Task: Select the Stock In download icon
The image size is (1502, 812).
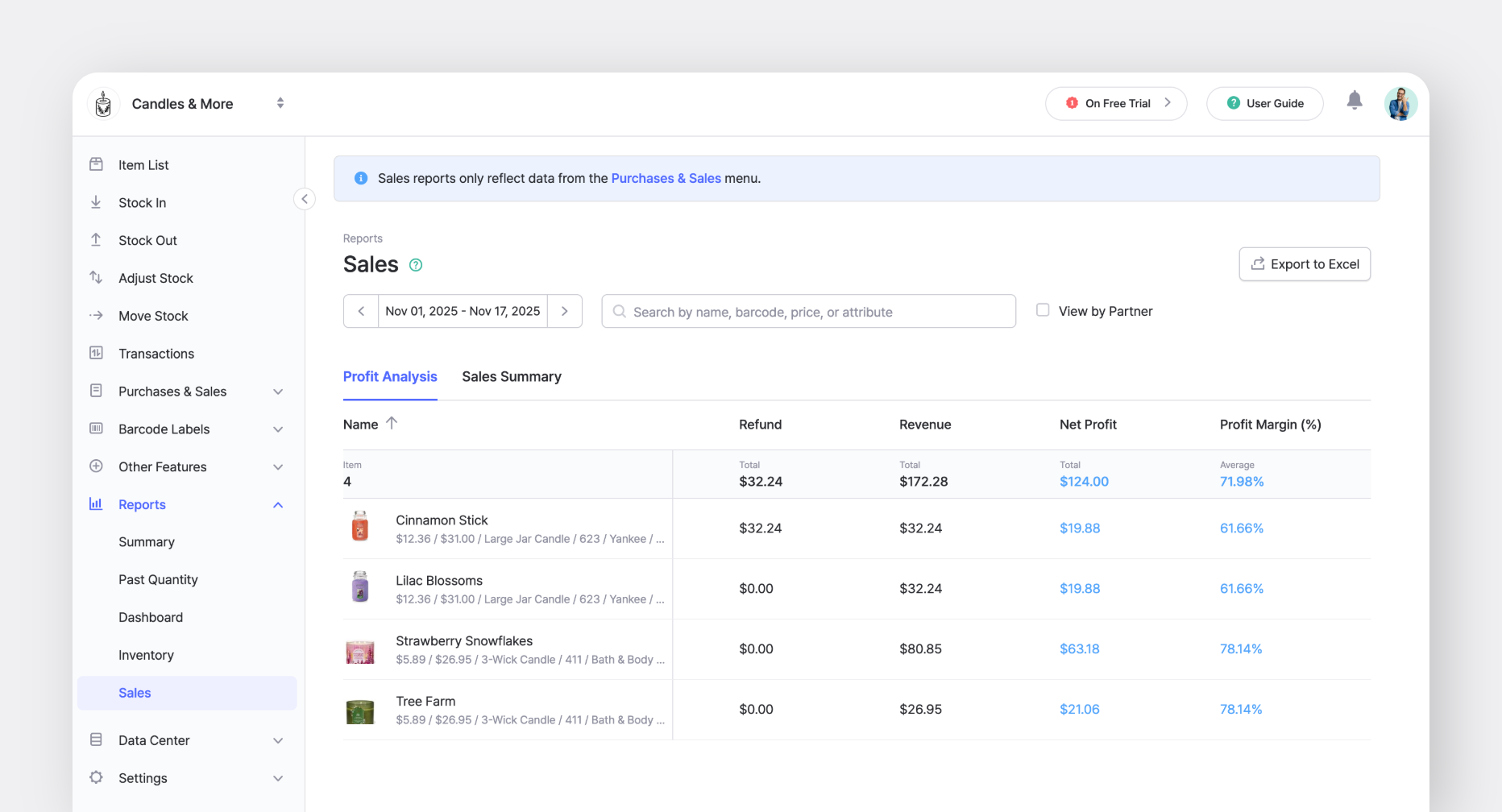Action: (97, 202)
